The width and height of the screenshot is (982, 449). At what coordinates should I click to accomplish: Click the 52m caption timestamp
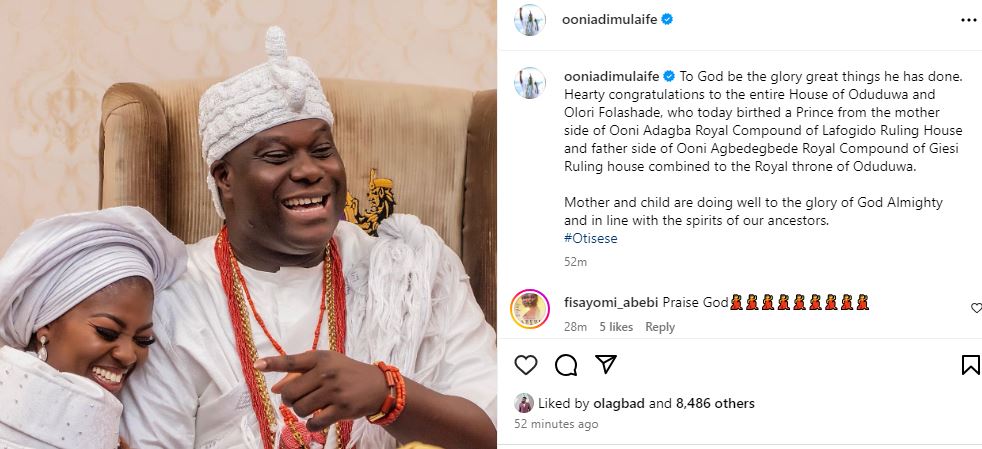(575, 262)
